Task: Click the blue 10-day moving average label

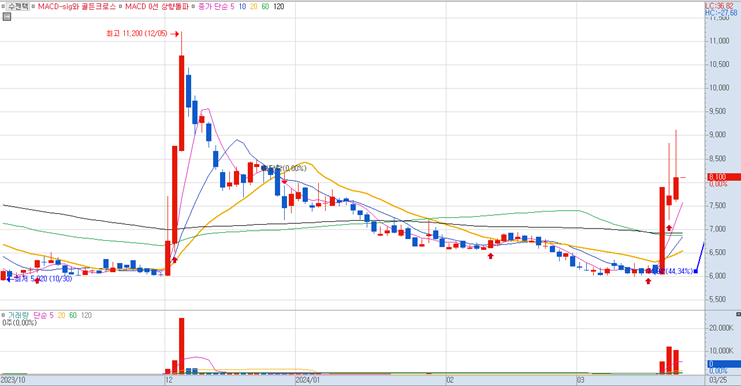Action: coord(242,7)
